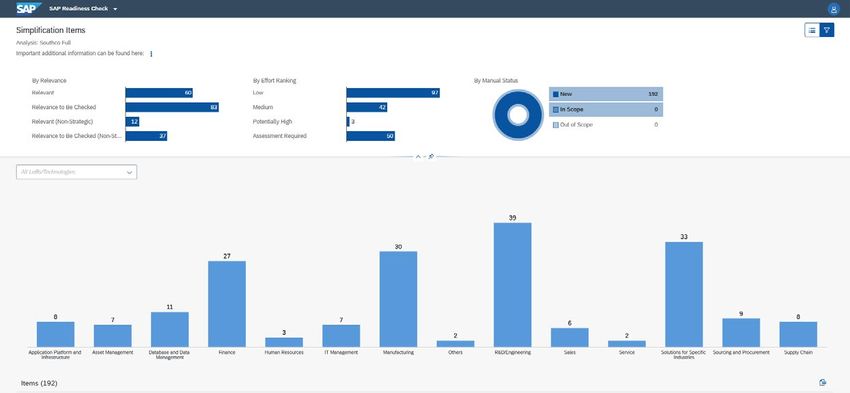The image size is (850, 393).
Task: Select the Human Resources column showing 3
Action: coord(284,342)
